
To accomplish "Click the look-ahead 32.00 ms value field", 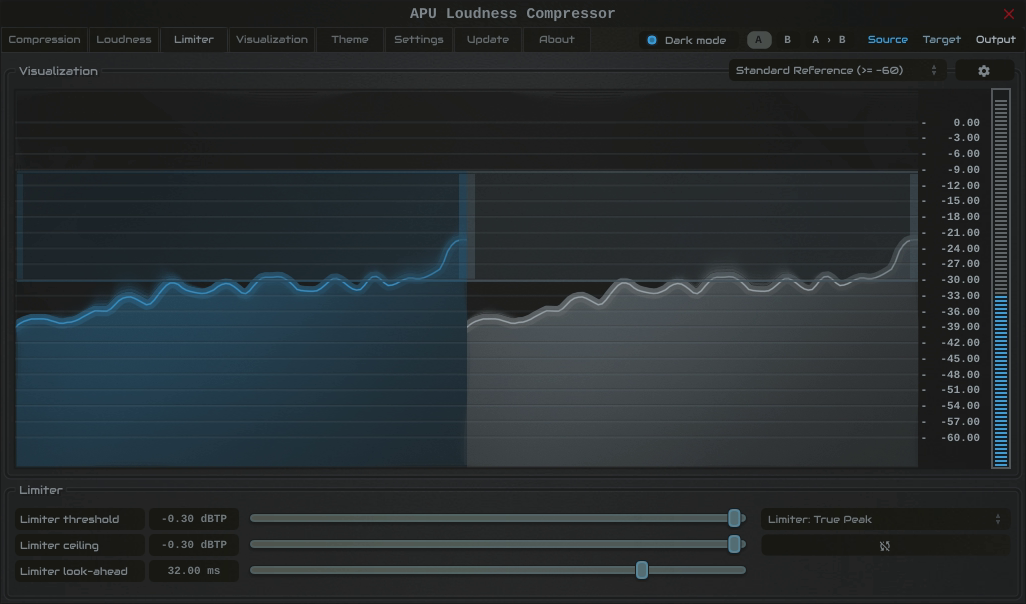I will 194,571.
